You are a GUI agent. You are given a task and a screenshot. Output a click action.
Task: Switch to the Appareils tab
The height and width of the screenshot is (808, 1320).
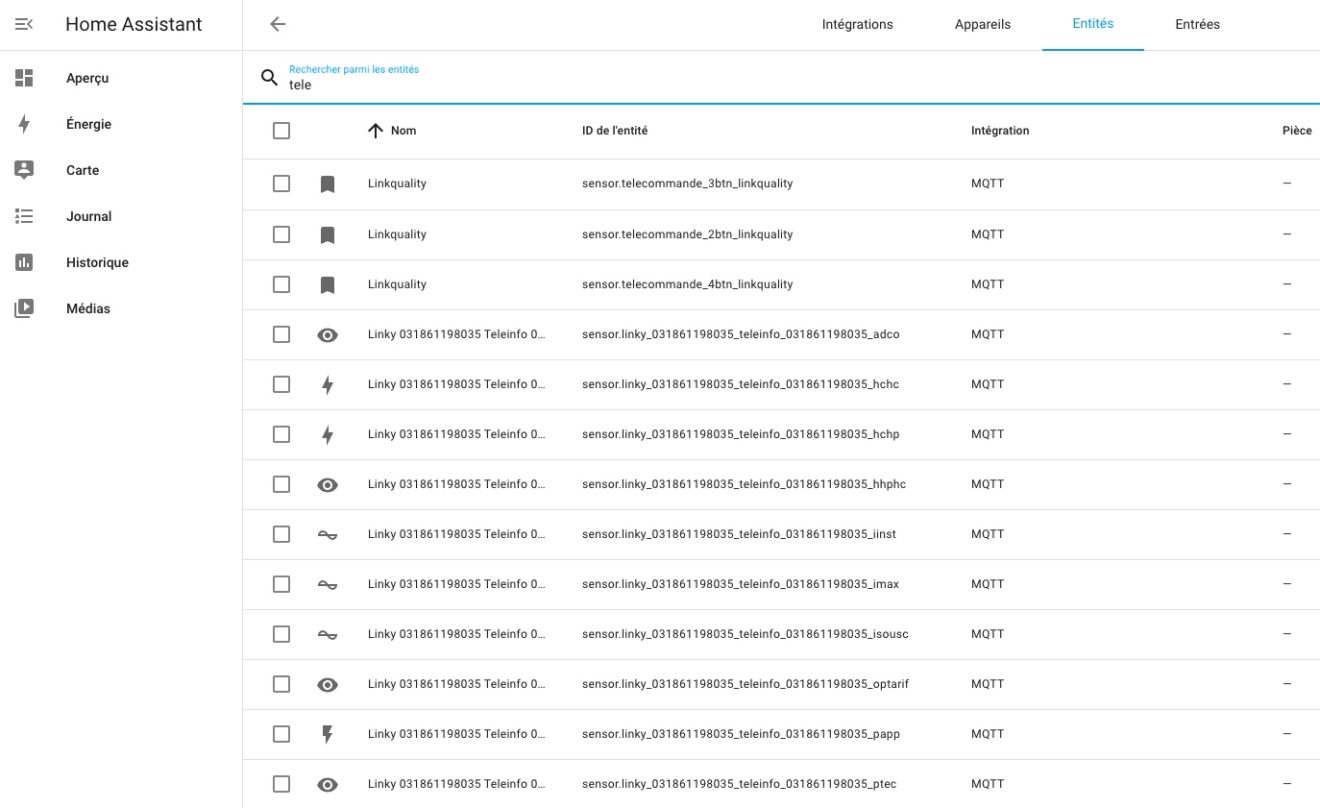click(x=983, y=24)
